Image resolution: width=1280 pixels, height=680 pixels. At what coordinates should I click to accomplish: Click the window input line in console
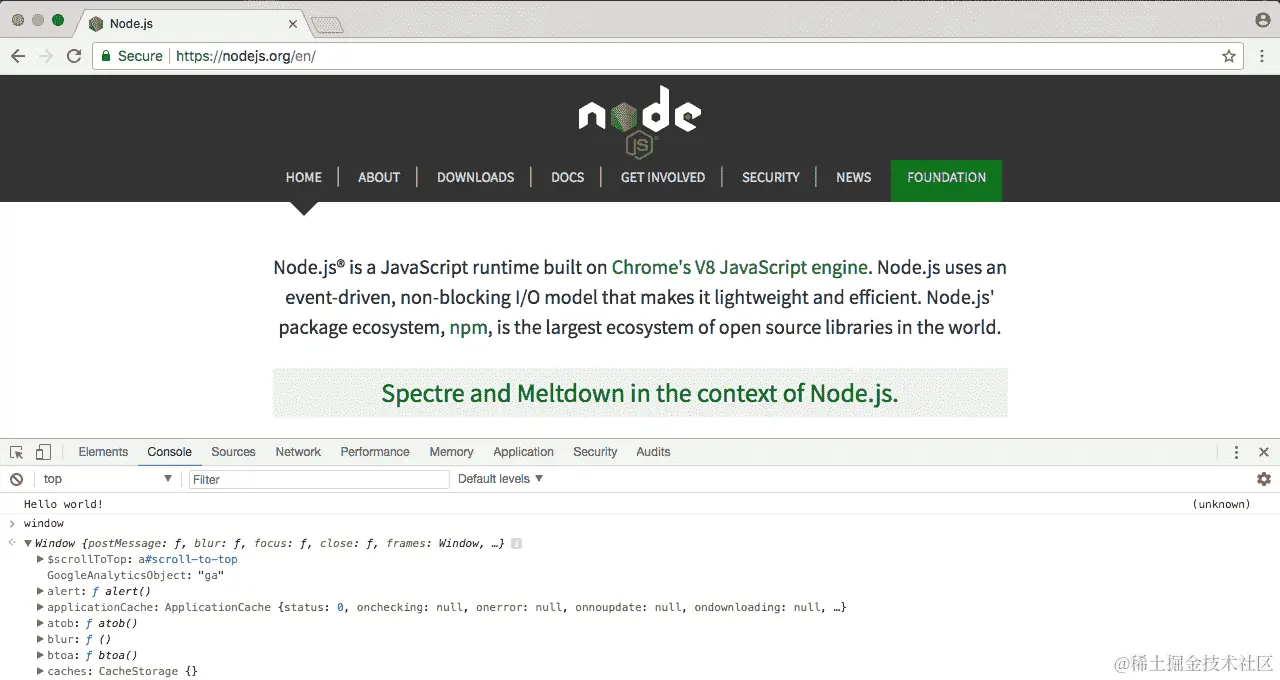pyautogui.click(x=44, y=523)
